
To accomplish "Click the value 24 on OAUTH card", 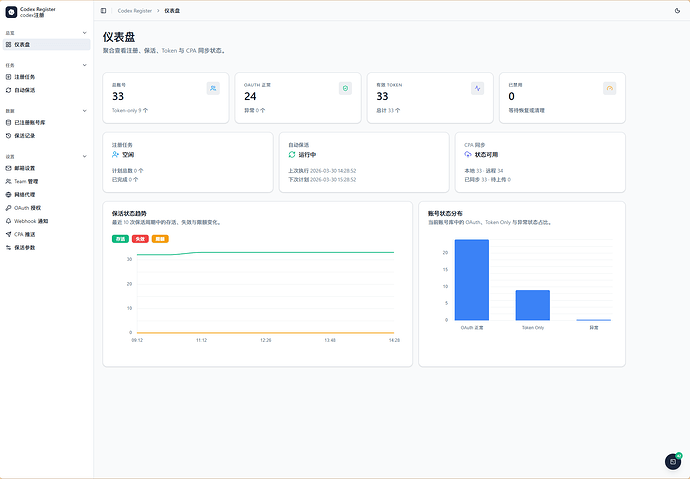I will point(250,96).
